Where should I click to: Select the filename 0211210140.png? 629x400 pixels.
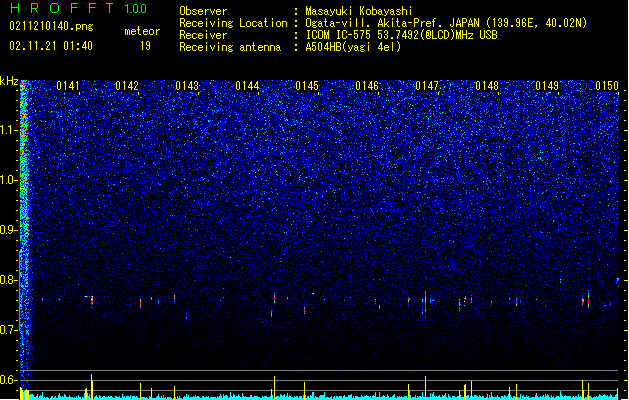pyautogui.click(x=51, y=26)
